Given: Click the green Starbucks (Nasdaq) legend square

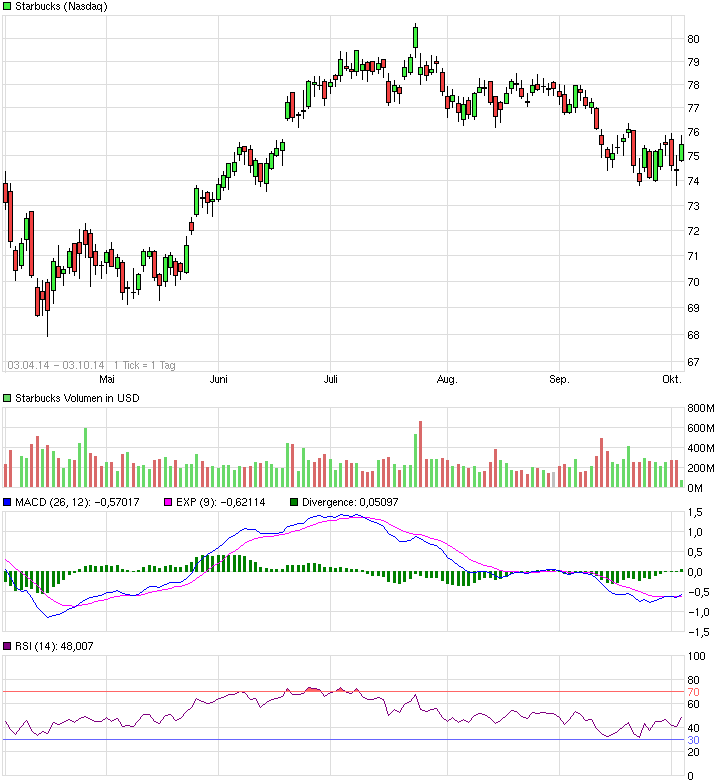Looking at the screenshot, I should click(7, 6).
